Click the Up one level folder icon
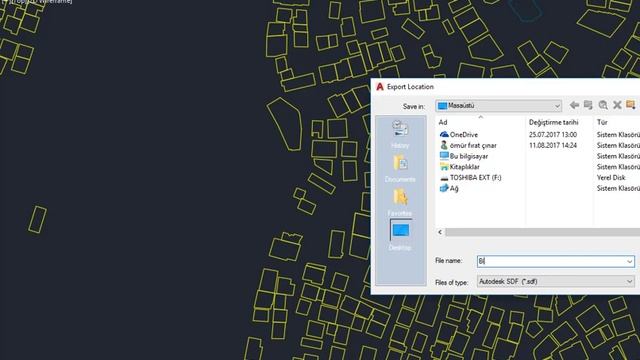This screenshot has width=640, height=360. pyautogui.click(x=588, y=105)
